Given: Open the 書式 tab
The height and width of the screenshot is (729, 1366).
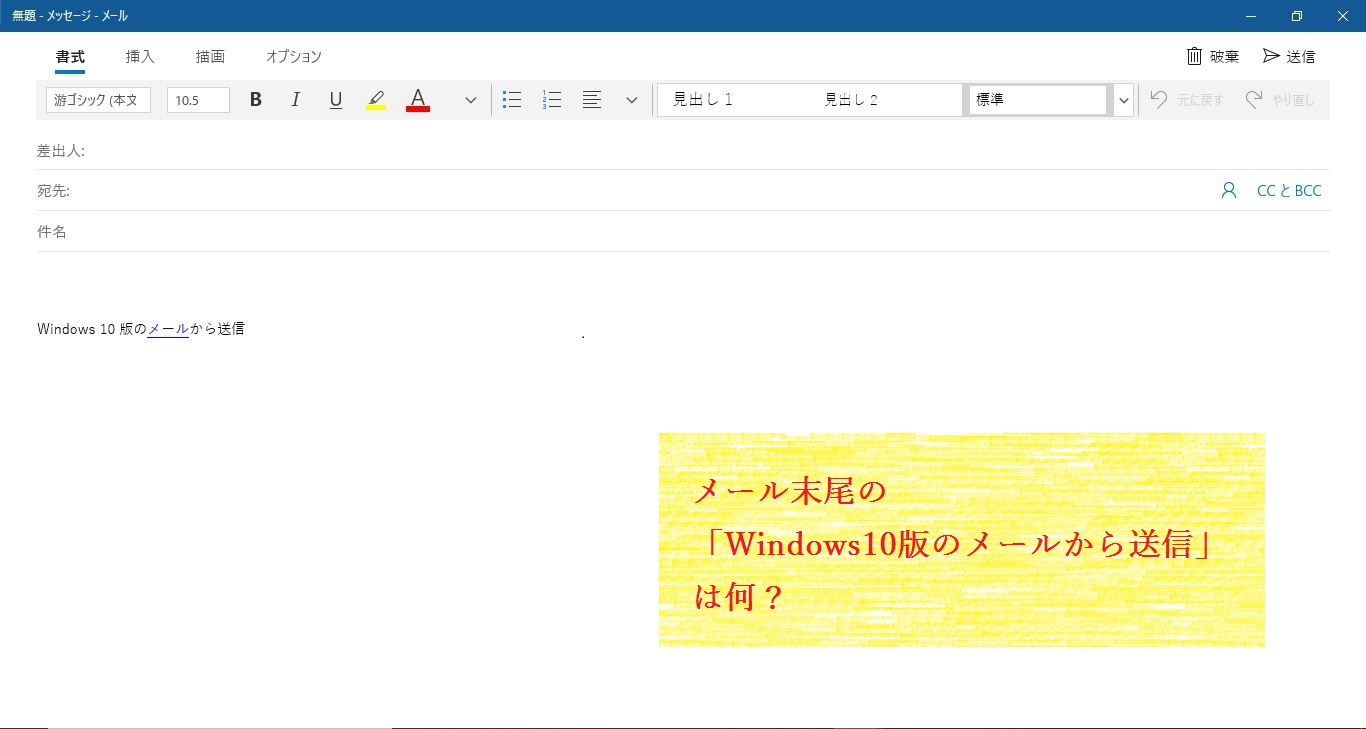Looking at the screenshot, I should [70, 57].
